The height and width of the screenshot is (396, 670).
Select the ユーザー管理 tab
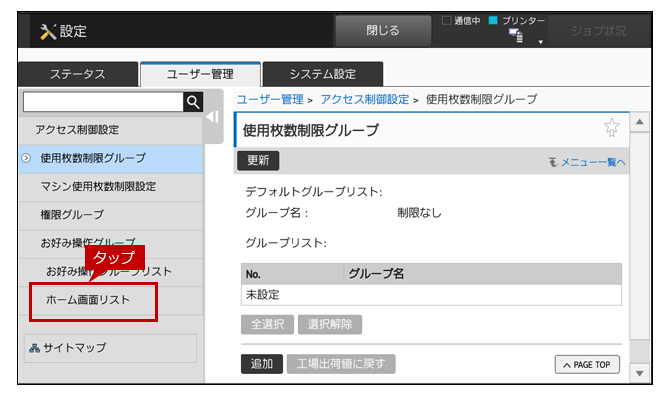[200, 74]
